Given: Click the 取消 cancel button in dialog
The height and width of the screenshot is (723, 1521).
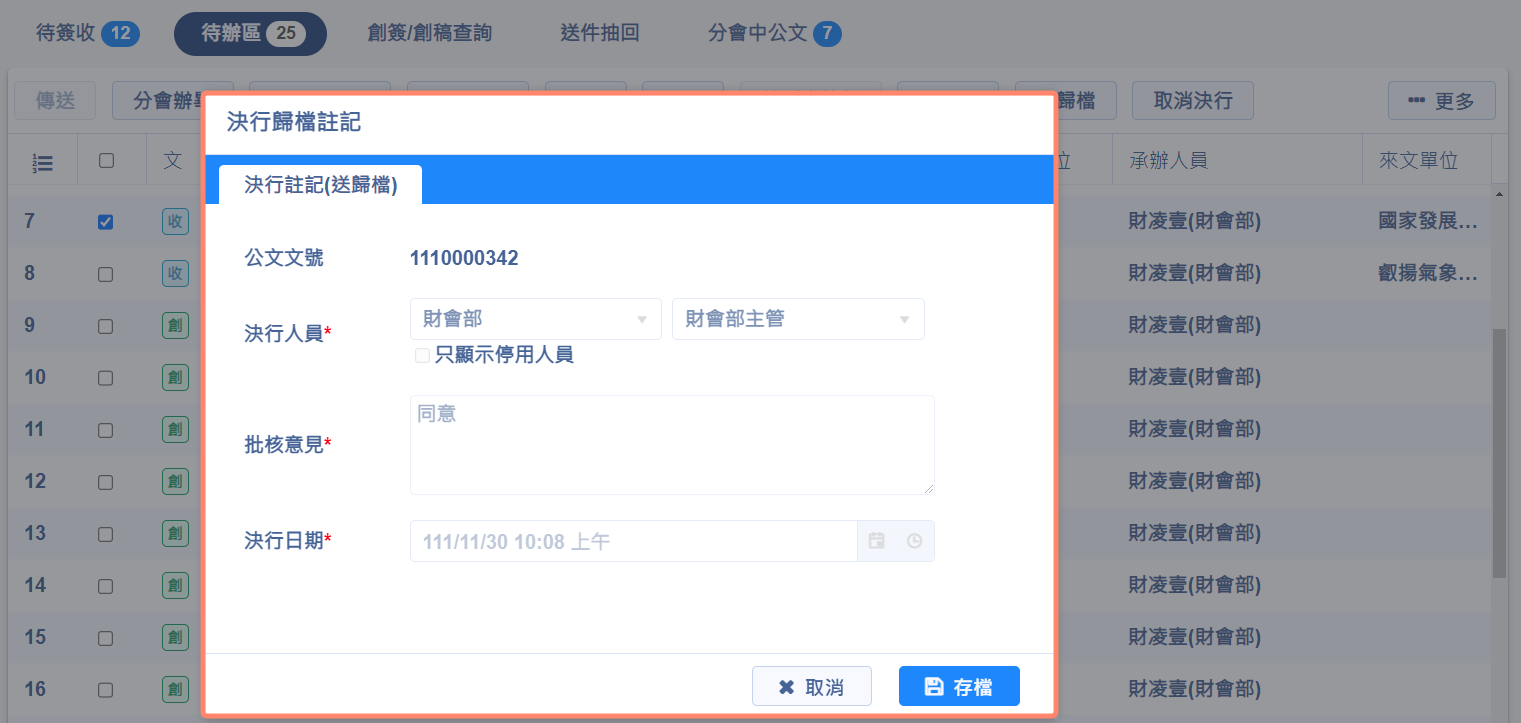Looking at the screenshot, I should pos(811,687).
